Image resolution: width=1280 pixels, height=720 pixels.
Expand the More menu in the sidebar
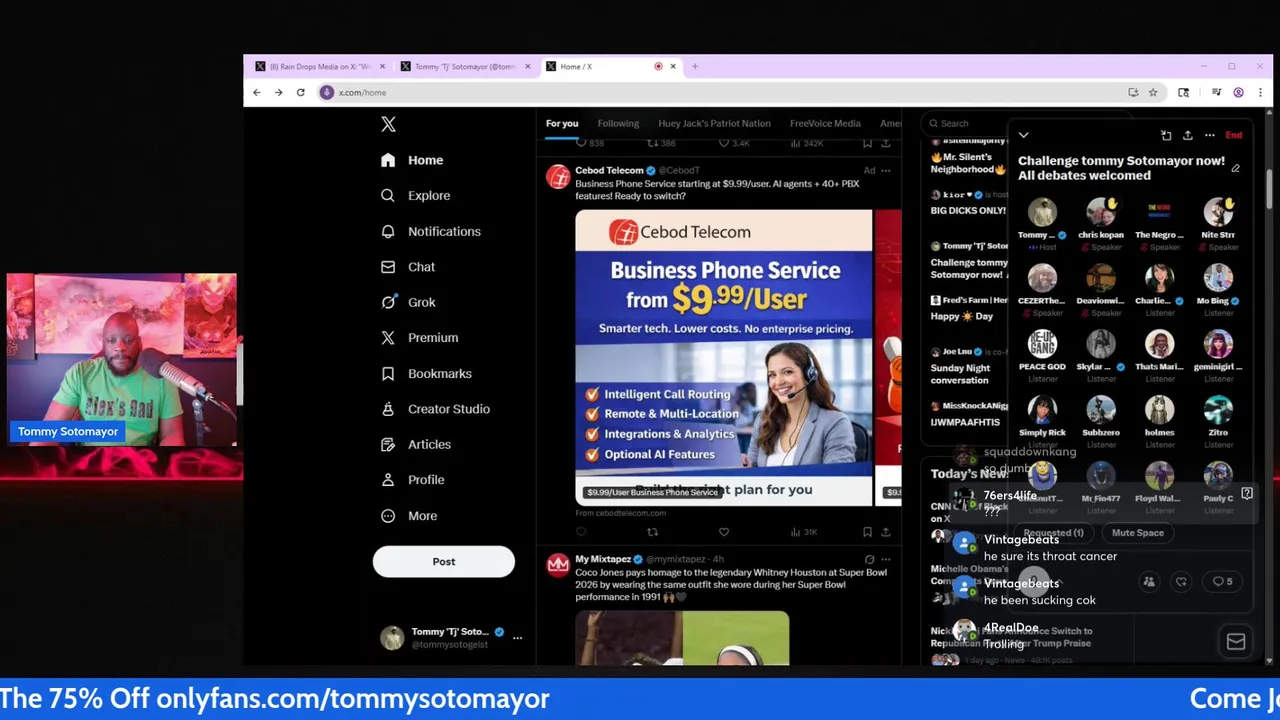click(x=409, y=516)
